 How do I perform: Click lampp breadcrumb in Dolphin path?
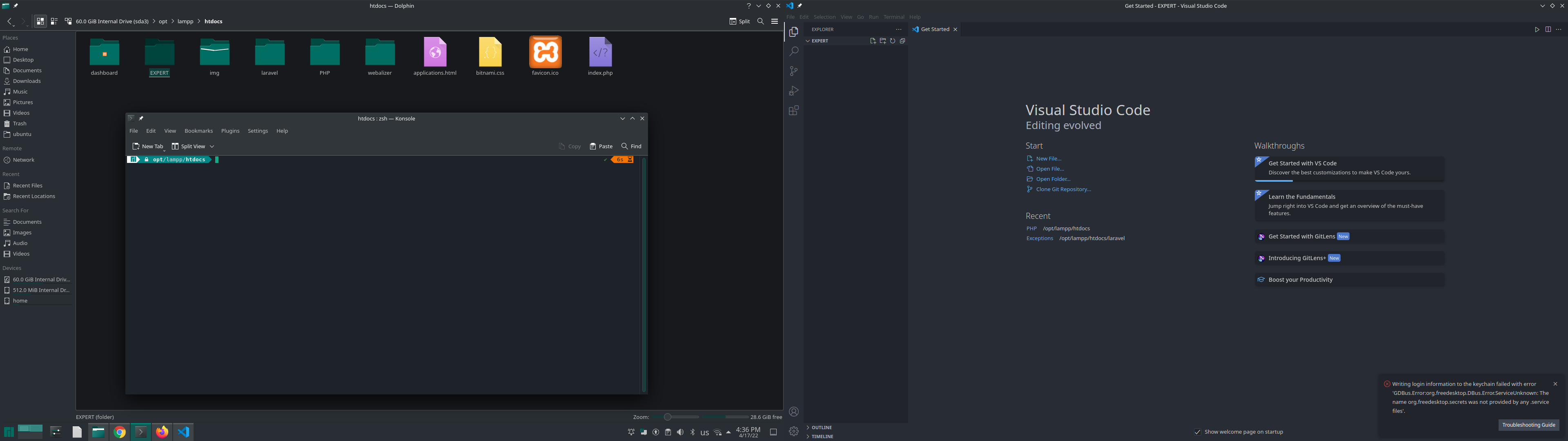coord(185,21)
